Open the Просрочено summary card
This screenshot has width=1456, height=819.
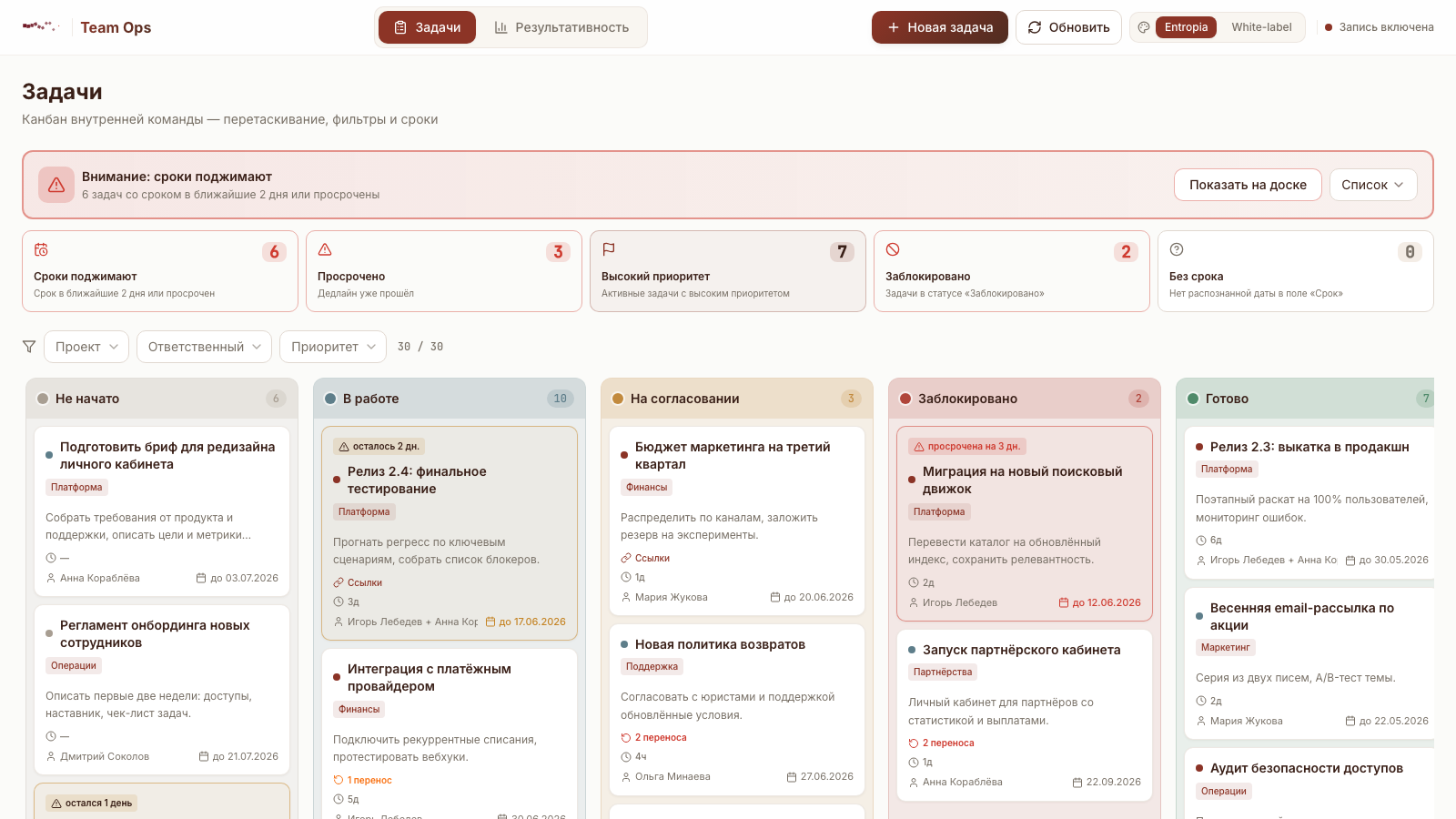point(444,271)
